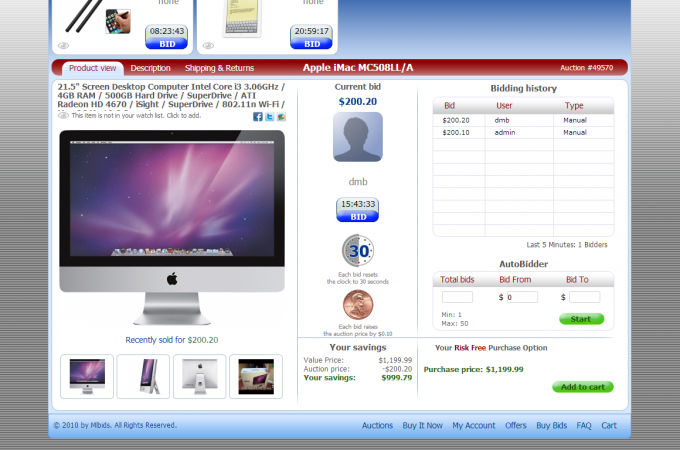Place bid on iMac with 15:43:33 timer

[x=358, y=216]
